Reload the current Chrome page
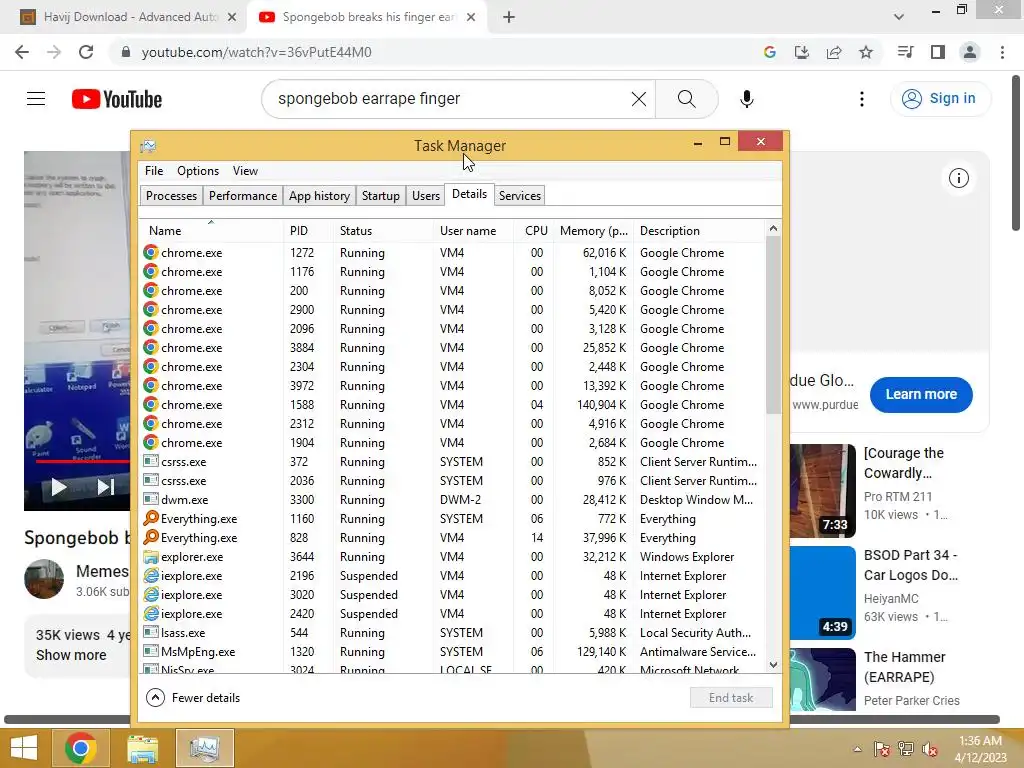 [x=86, y=52]
